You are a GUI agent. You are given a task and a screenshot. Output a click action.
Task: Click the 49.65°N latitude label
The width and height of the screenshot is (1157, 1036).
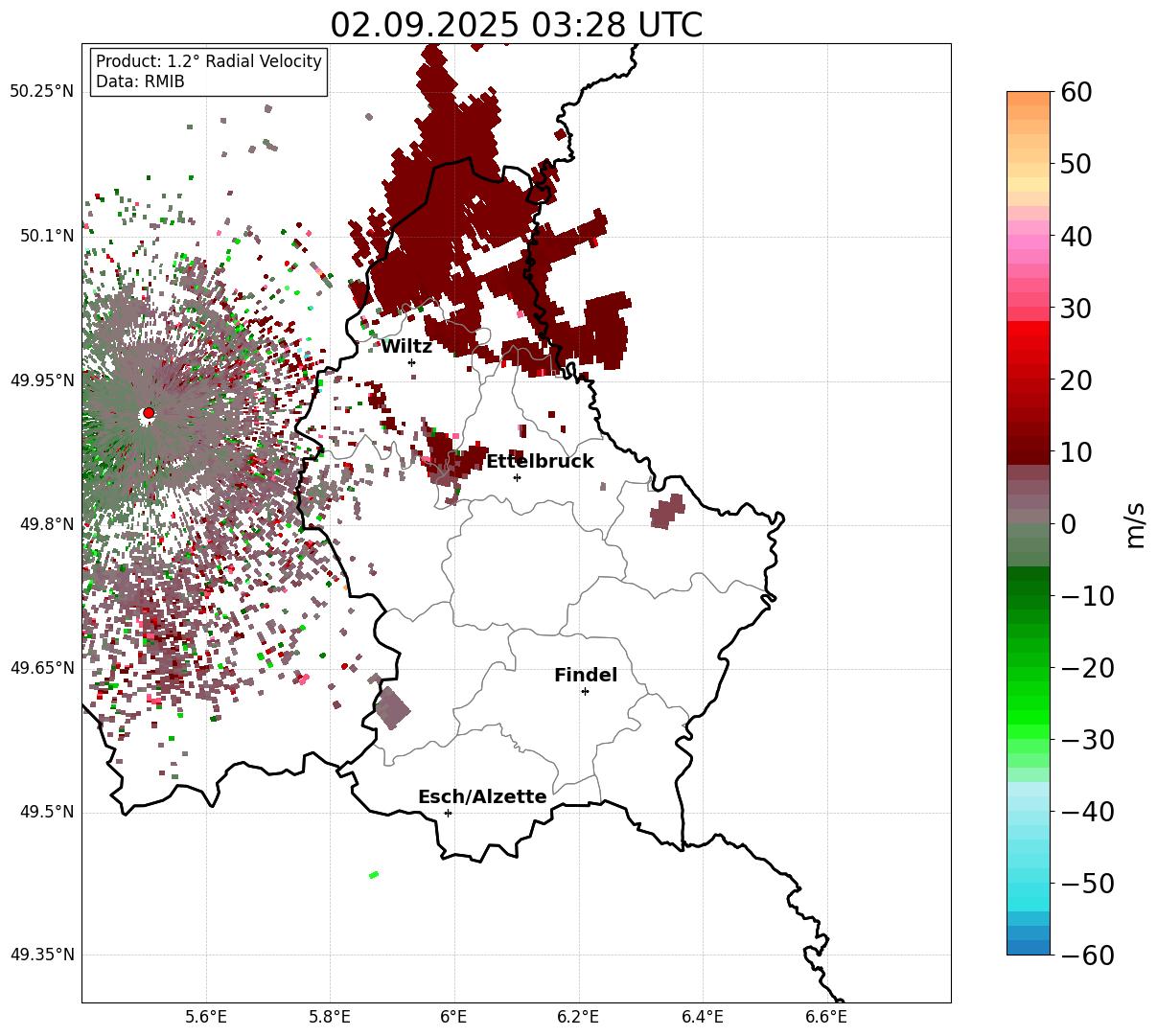pyautogui.click(x=42, y=668)
